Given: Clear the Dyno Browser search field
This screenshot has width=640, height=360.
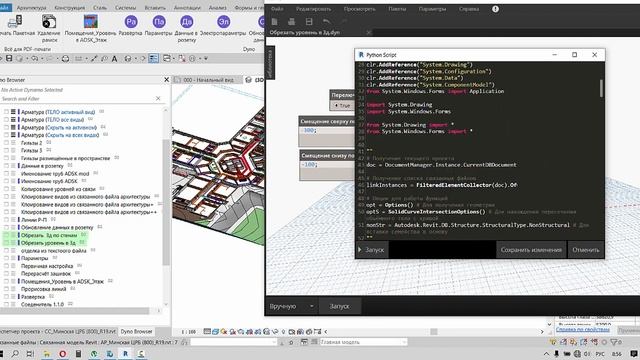Looking at the screenshot, I should (158, 98).
